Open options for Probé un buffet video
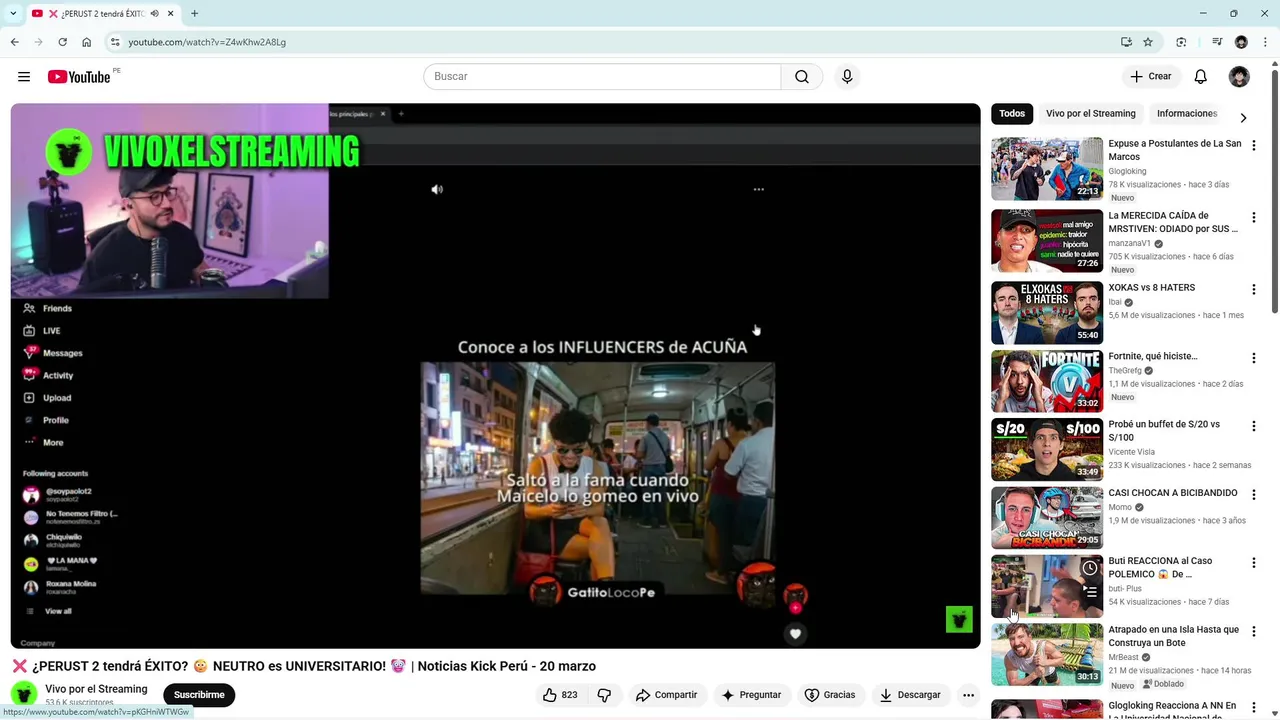The height and width of the screenshot is (720, 1280). pyautogui.click(x=1253, y=426)
